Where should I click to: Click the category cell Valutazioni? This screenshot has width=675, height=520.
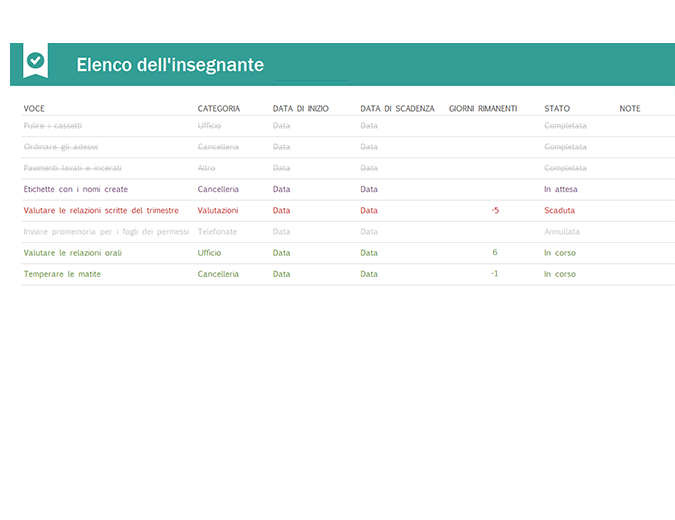pos(218,210)
